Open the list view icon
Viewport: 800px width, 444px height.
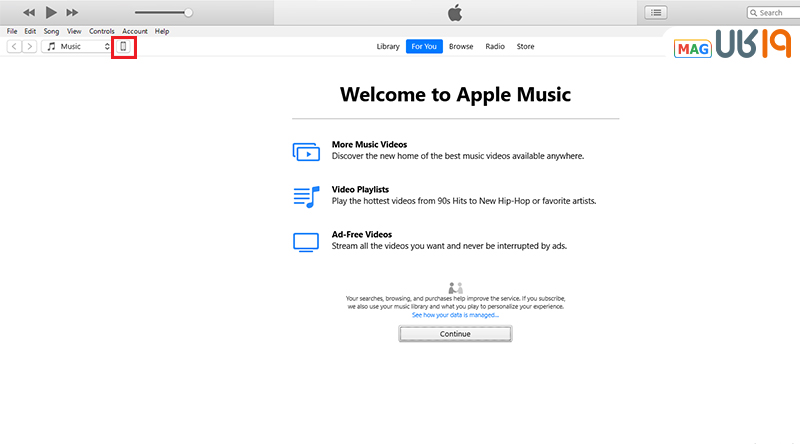point(656,12)
